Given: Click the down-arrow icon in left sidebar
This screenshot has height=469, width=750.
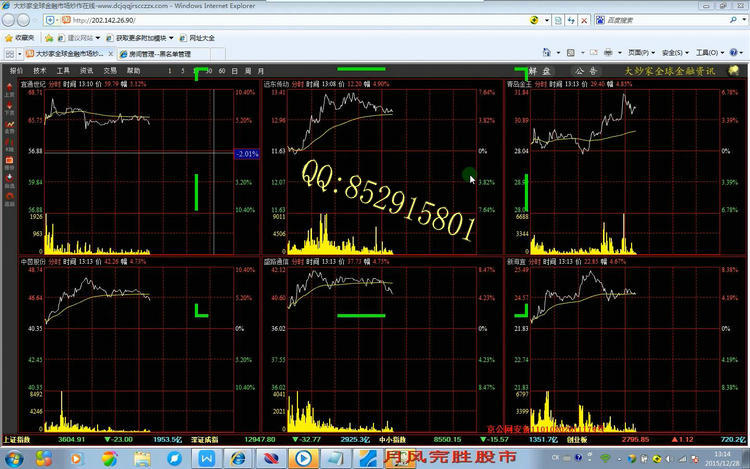Looking at the screenshot, I should (x=9, y=108).
